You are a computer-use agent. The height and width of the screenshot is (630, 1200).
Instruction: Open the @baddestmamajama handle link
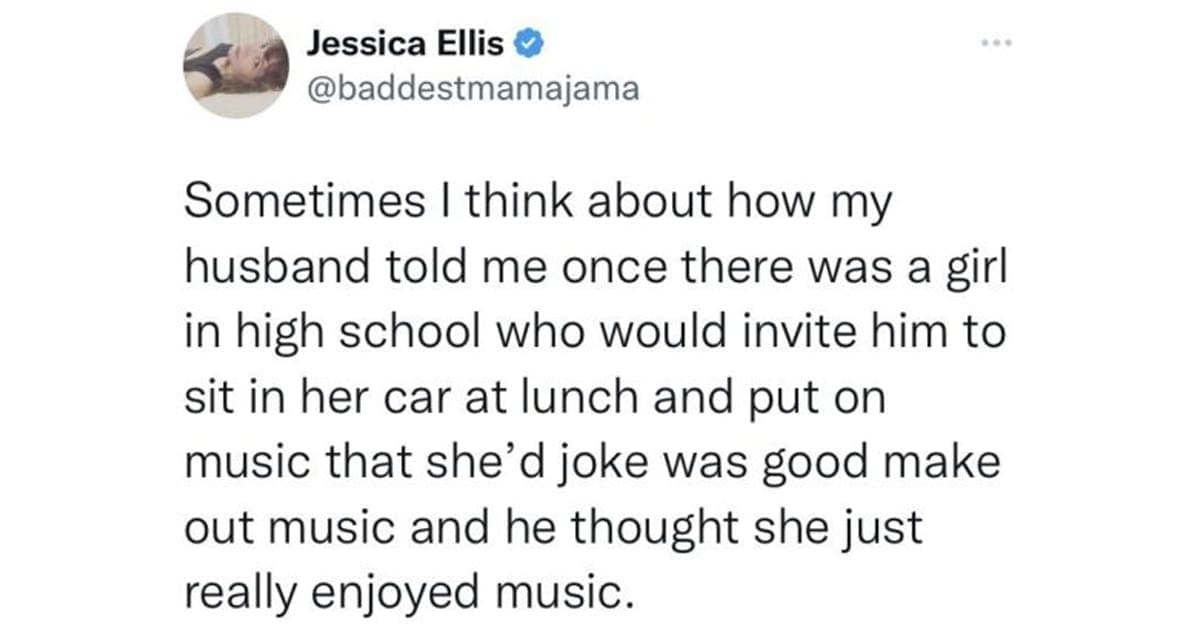(x=467, y=90)
